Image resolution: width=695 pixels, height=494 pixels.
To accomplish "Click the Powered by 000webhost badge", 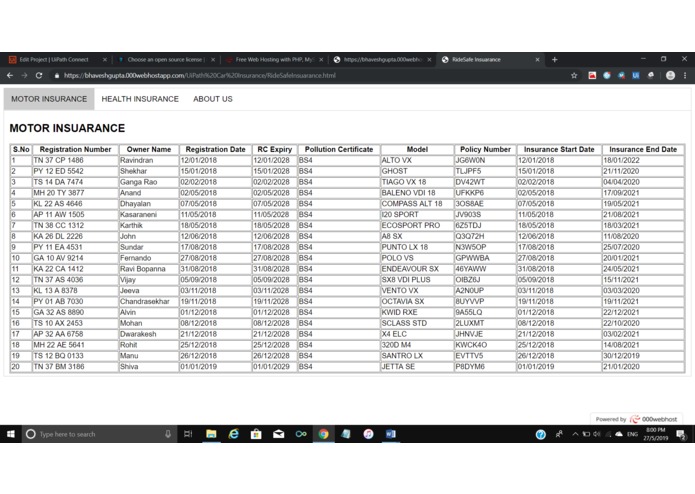I will [636, 419].
